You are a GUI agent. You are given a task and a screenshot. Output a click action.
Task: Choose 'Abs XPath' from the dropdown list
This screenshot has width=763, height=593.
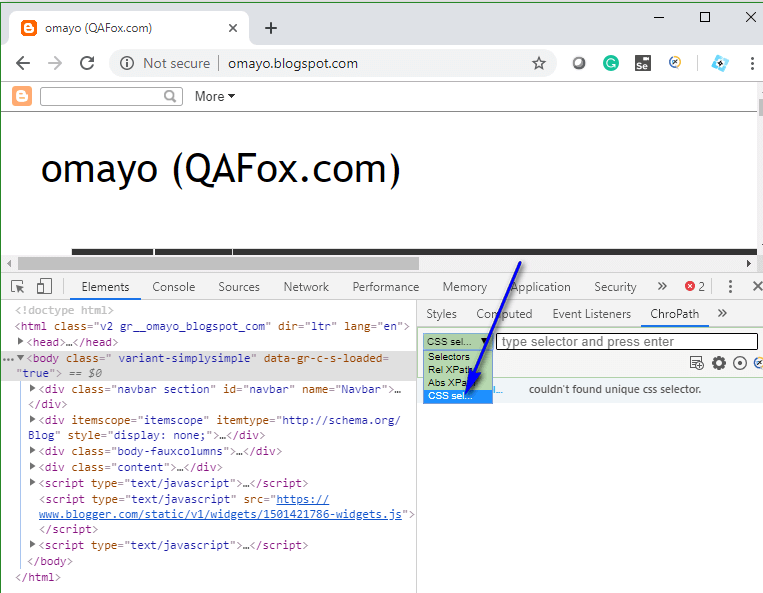[x=458, y=383]
